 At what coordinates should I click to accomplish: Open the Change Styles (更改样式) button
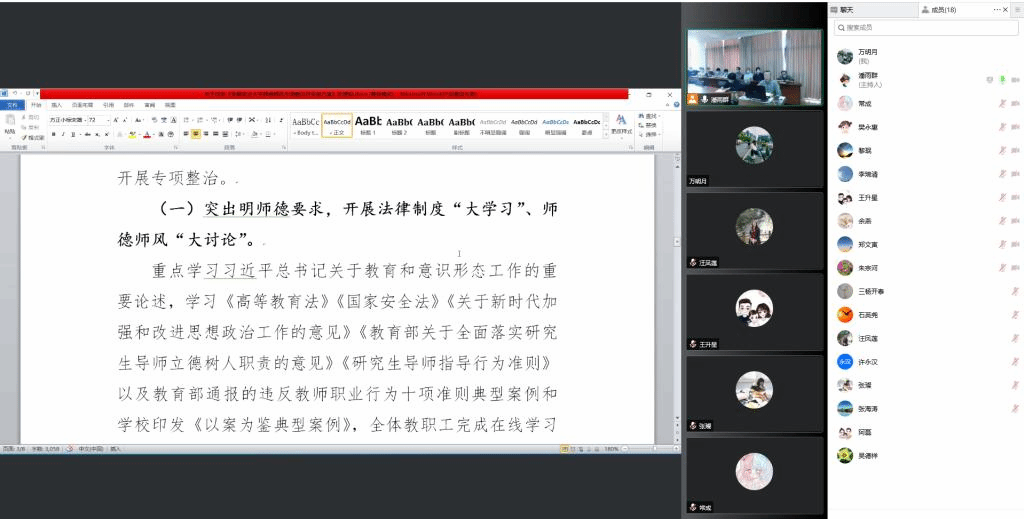coord(621,124)
